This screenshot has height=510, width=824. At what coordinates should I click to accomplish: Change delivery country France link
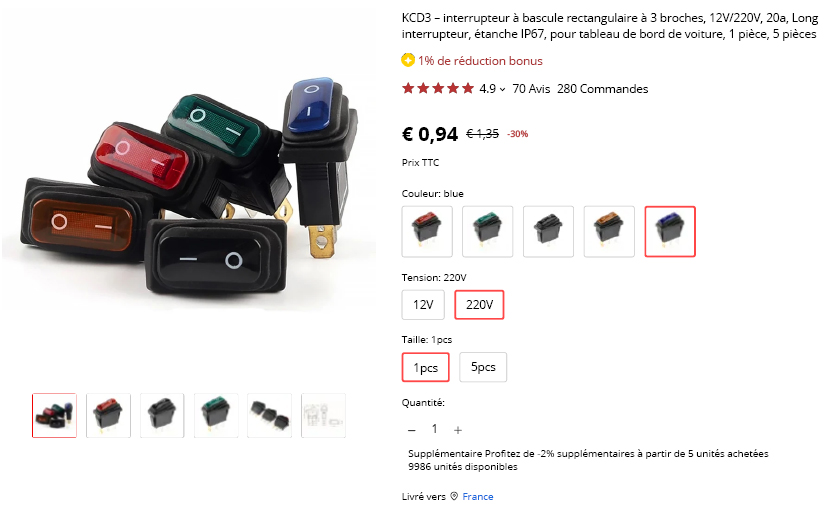click(x=478, y=496)
